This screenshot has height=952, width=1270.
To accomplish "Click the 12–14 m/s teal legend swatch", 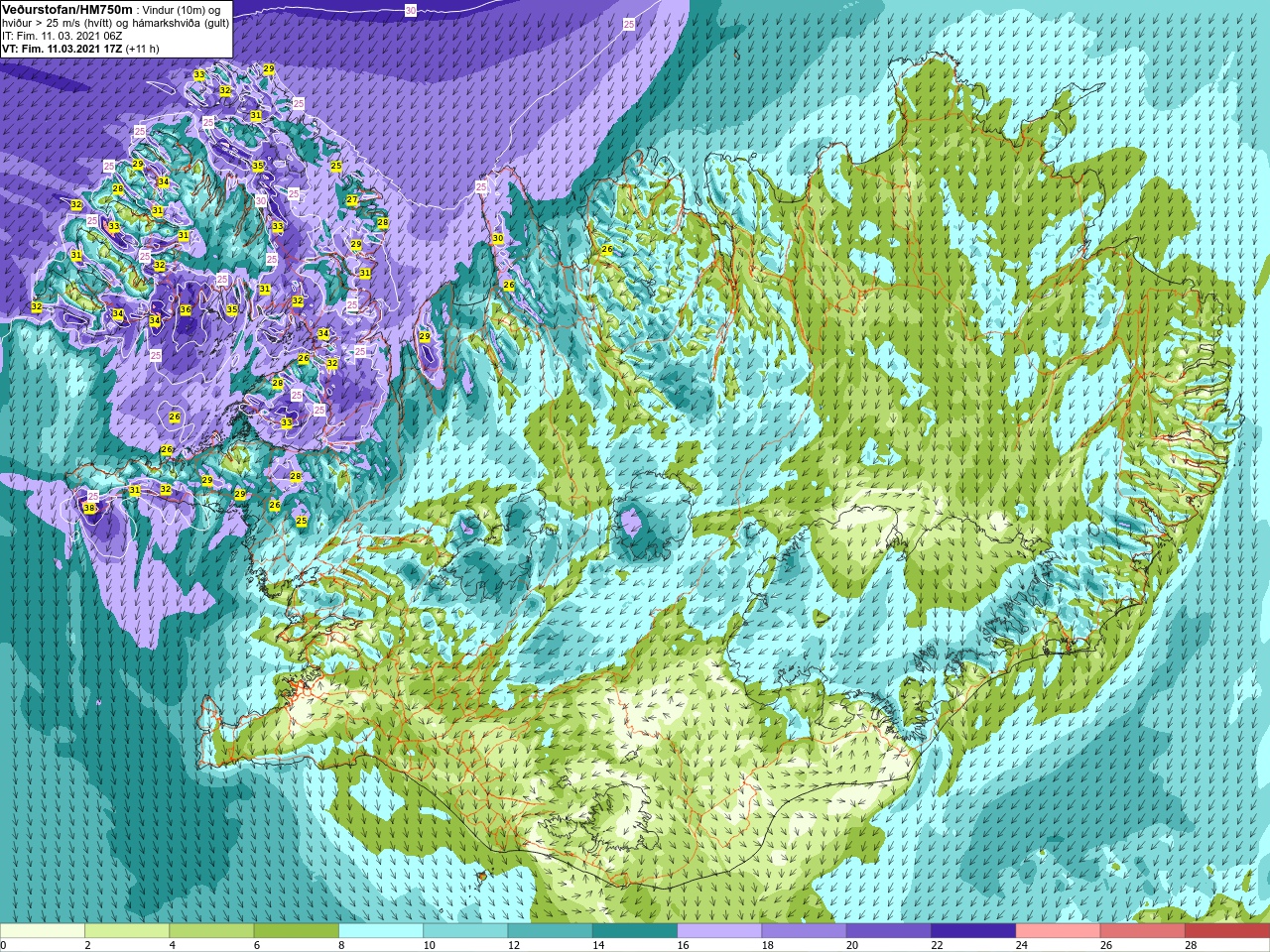I will click(550, 931).
